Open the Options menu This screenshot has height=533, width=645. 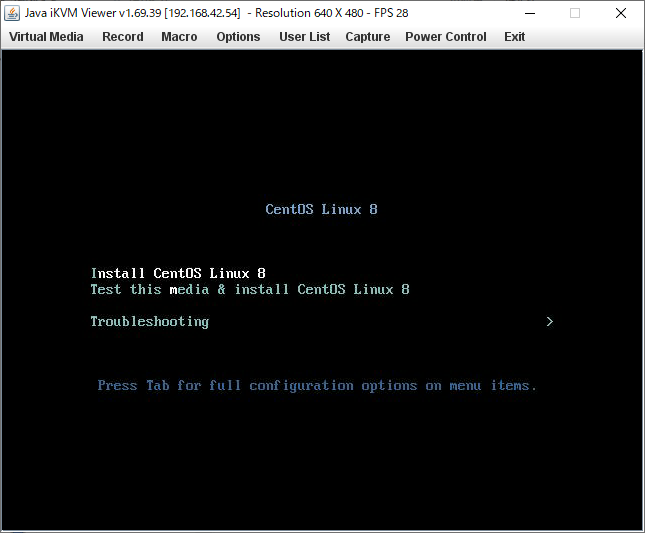pos(238,37)
